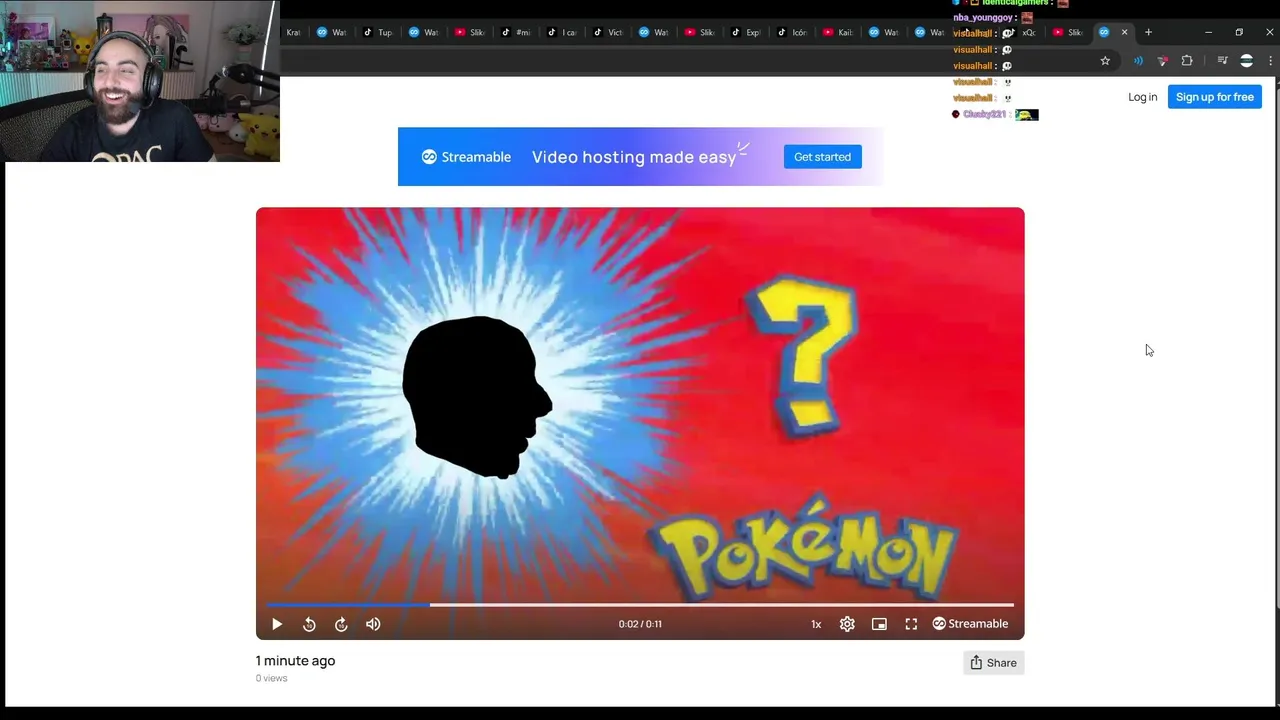Screen dimensions: 1280x720
Task: Enter fullscreen mode on the player
Action: pos(911,624)
